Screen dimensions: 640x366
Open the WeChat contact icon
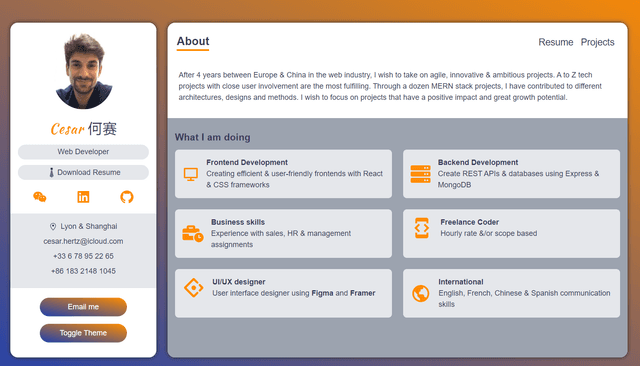40,197
